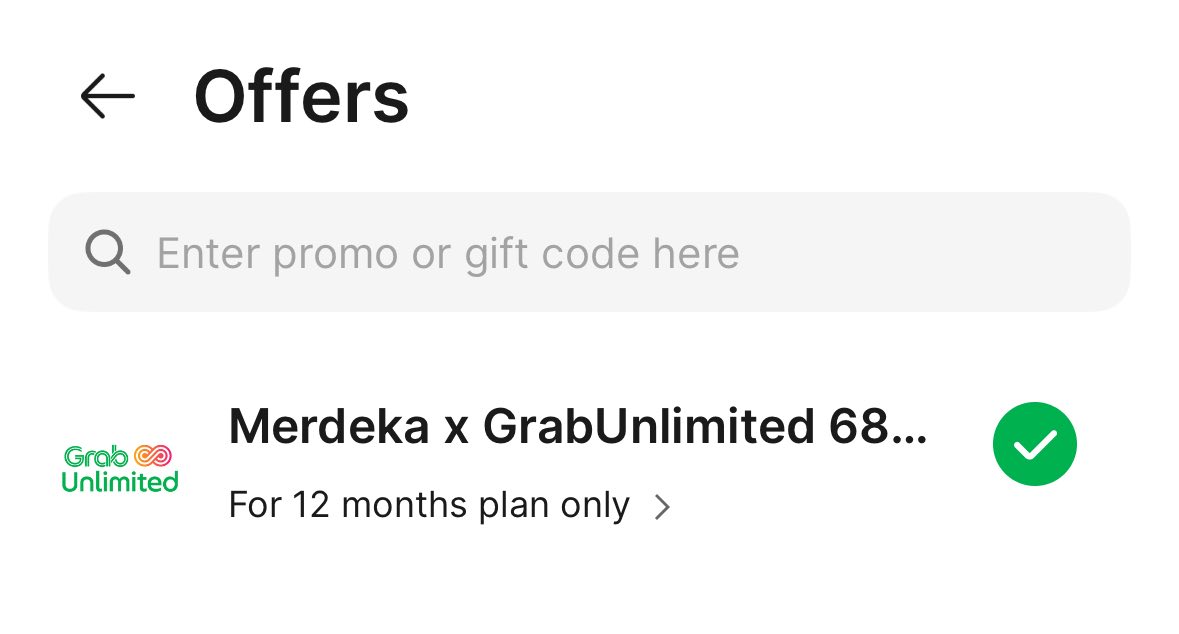
Task: Click the GrabUnlimited logo
Action: point(119,468)
